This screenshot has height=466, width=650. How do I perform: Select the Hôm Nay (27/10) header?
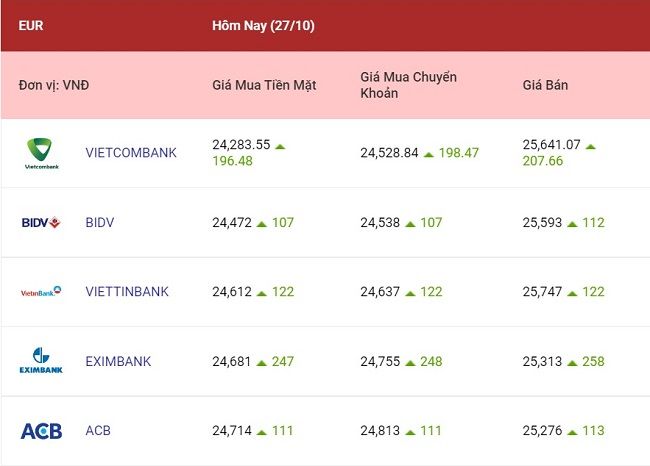(x=263, y=26)
